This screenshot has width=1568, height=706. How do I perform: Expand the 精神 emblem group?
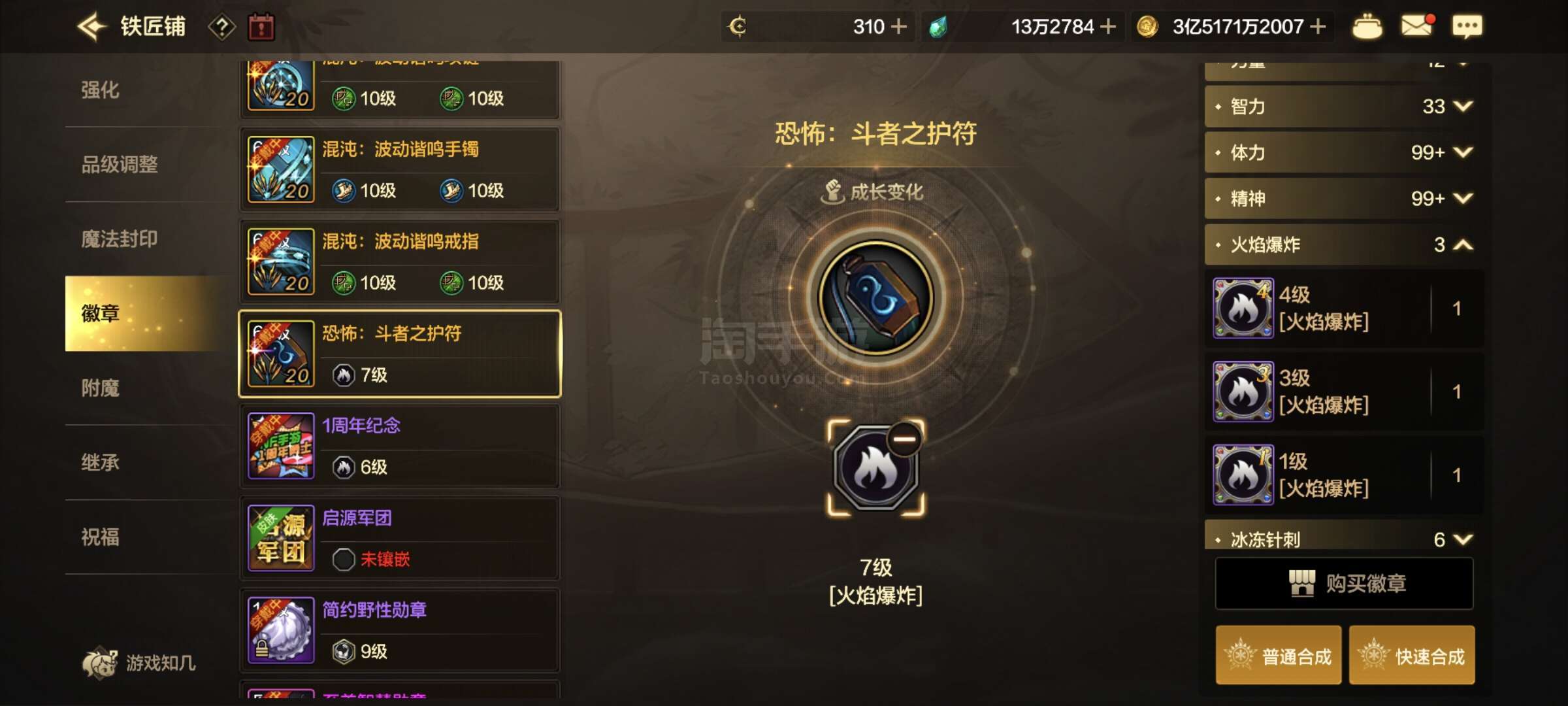(x=1463, y=198)
